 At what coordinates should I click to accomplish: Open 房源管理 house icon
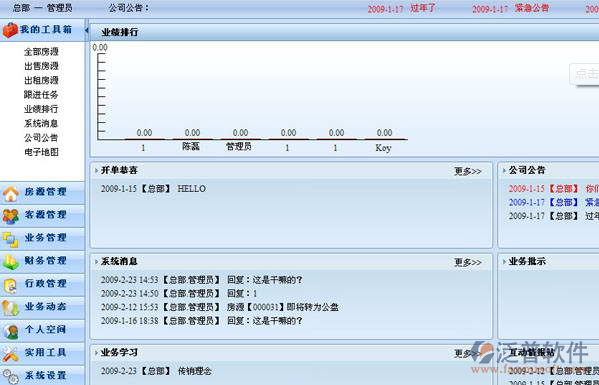coord(11,194)
